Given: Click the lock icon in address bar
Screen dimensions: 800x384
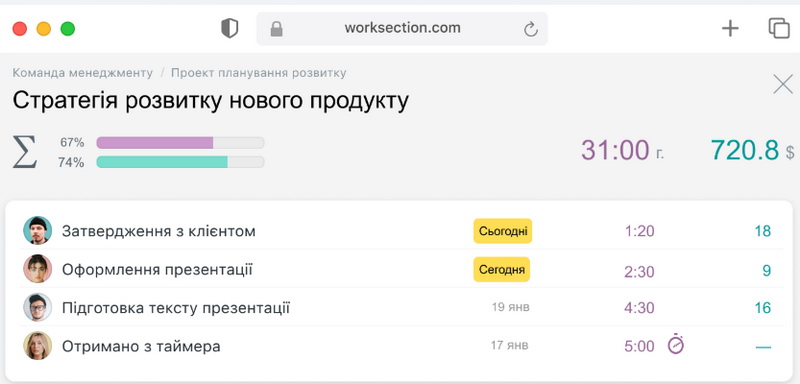Looking at the screenshot, I should (x=277, y=29).
